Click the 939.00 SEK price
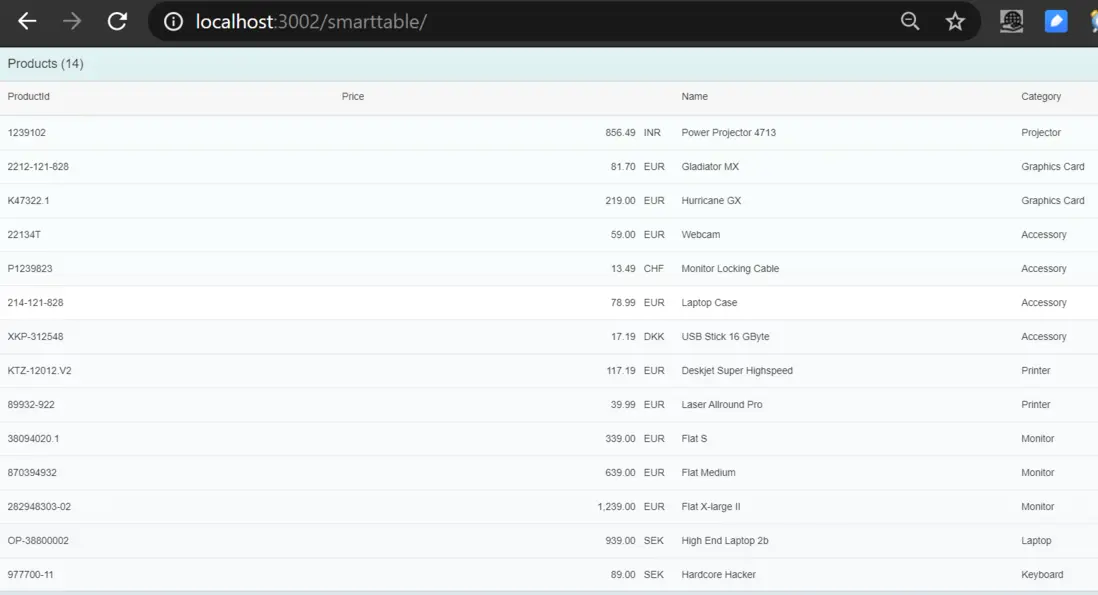Screen dimensions: 1098x595 (x=634, y=540)
